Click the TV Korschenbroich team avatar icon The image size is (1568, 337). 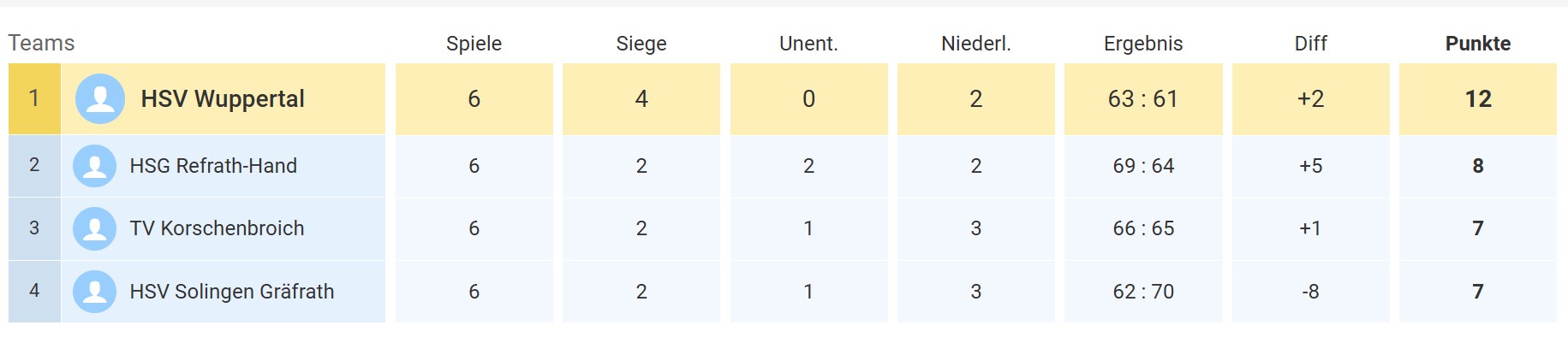pyautogui.click(x=95, y=228)
